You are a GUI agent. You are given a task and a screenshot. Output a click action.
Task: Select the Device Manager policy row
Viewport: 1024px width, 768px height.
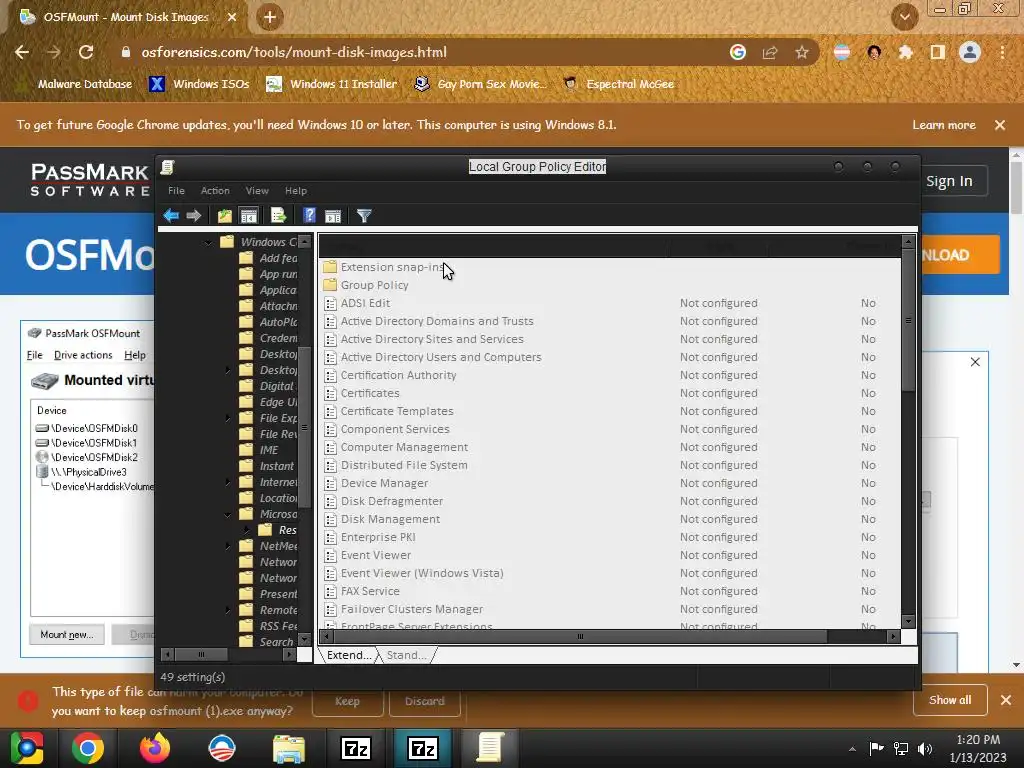611,483
